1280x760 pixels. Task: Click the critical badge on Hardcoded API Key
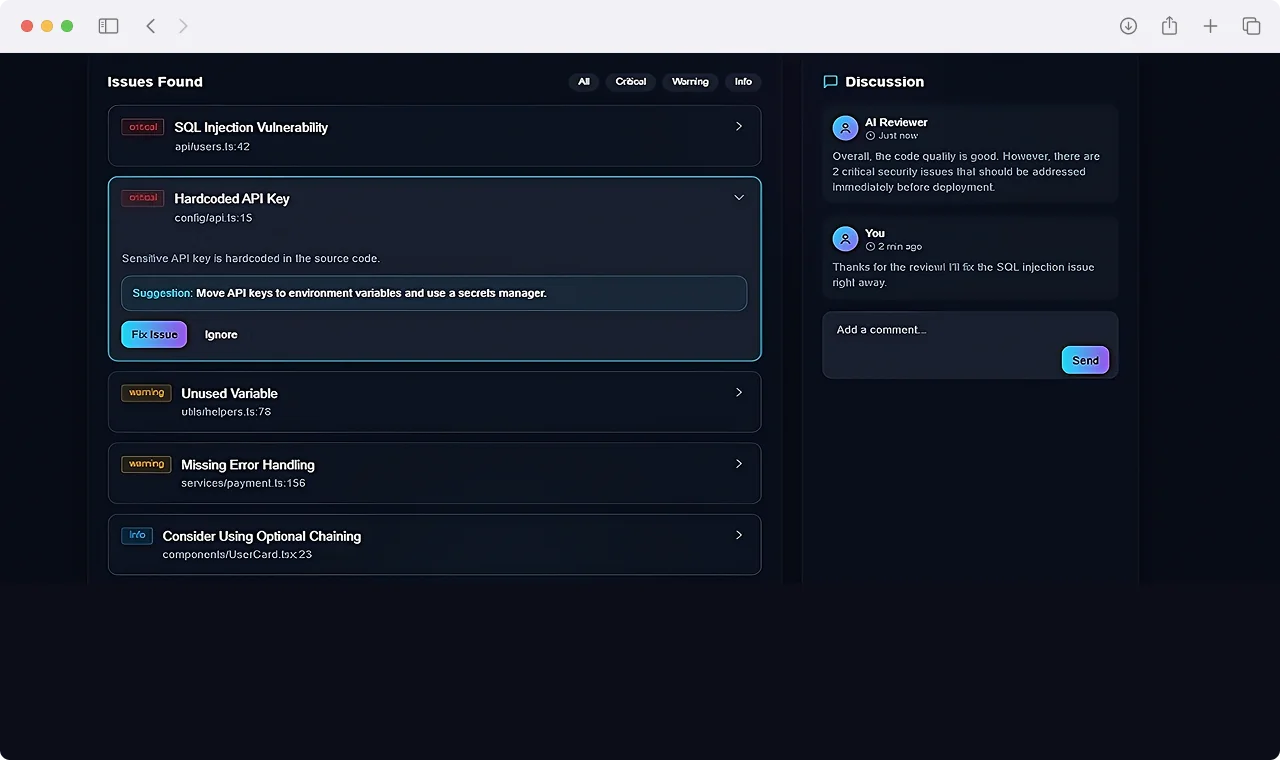pyautogui.click(x=143, y=198)
